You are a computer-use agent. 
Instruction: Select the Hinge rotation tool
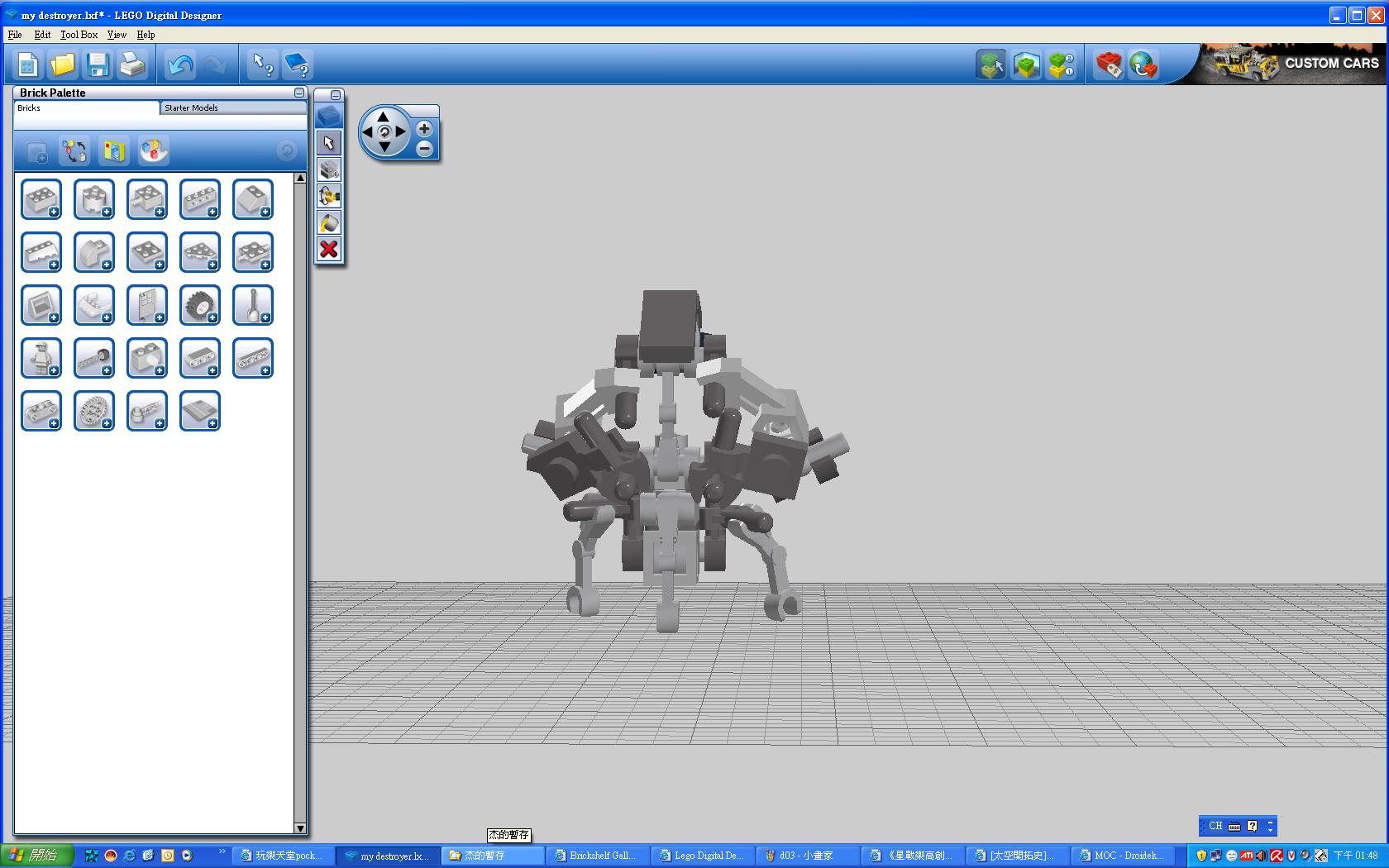point(329,196)
